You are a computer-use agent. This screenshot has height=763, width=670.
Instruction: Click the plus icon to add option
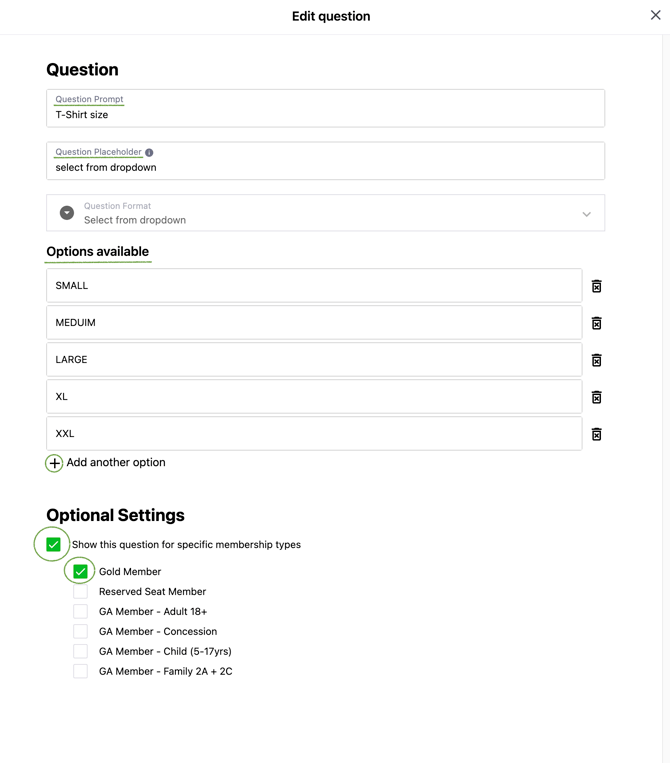(x=54, y=463)
